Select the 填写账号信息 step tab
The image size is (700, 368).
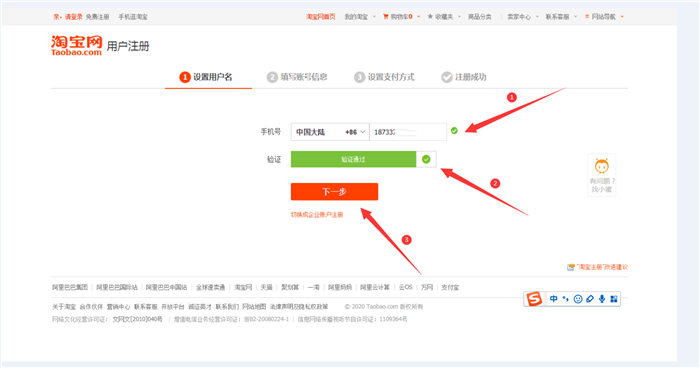click(296, 77)
